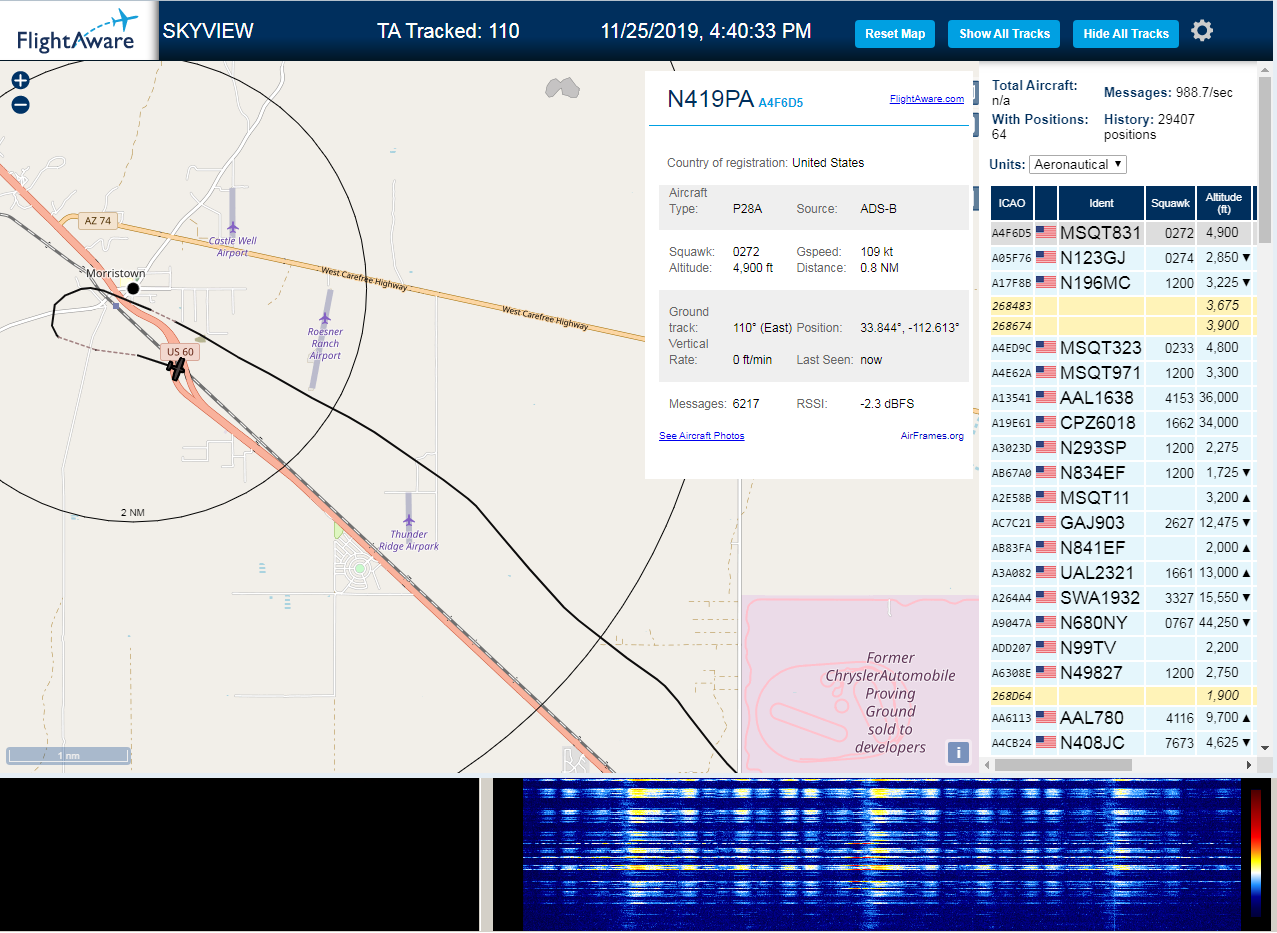Click the FlightAware logo
Image resolution: width=1277 pixels, height=933 pixels.
[78, 31]
